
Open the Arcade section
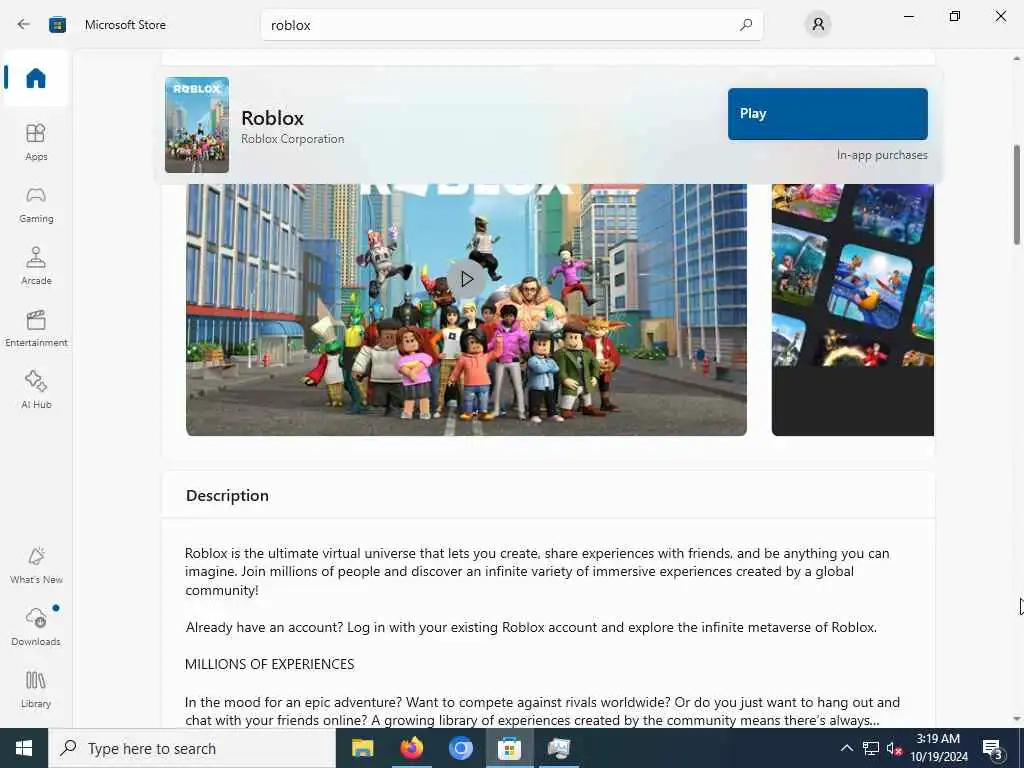(36, 266)
